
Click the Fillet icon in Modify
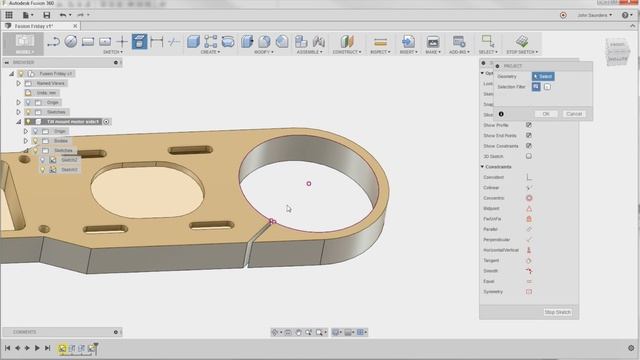[264, 42]
